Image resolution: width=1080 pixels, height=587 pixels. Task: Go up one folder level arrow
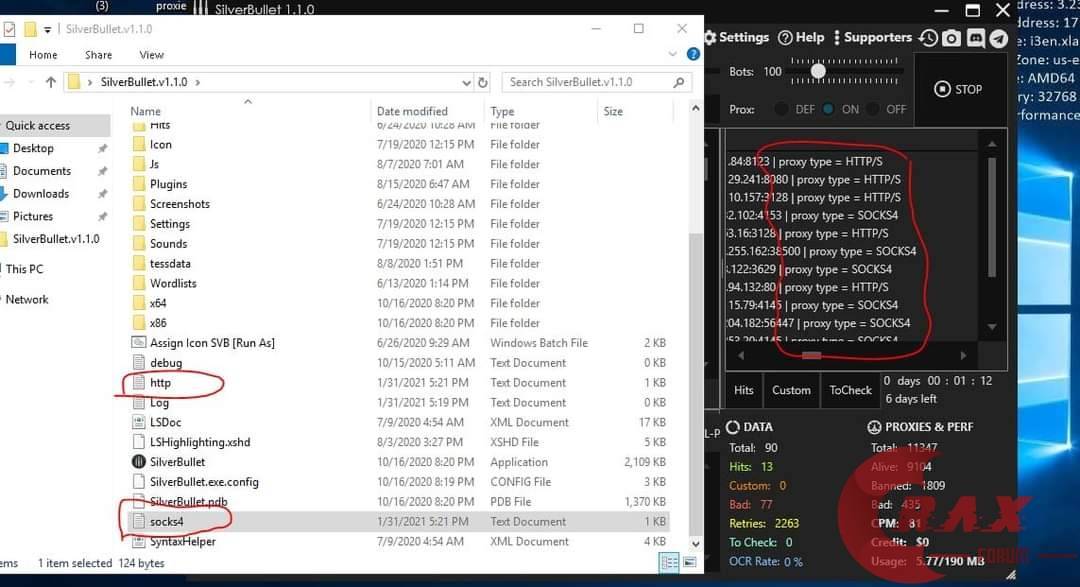50,82
